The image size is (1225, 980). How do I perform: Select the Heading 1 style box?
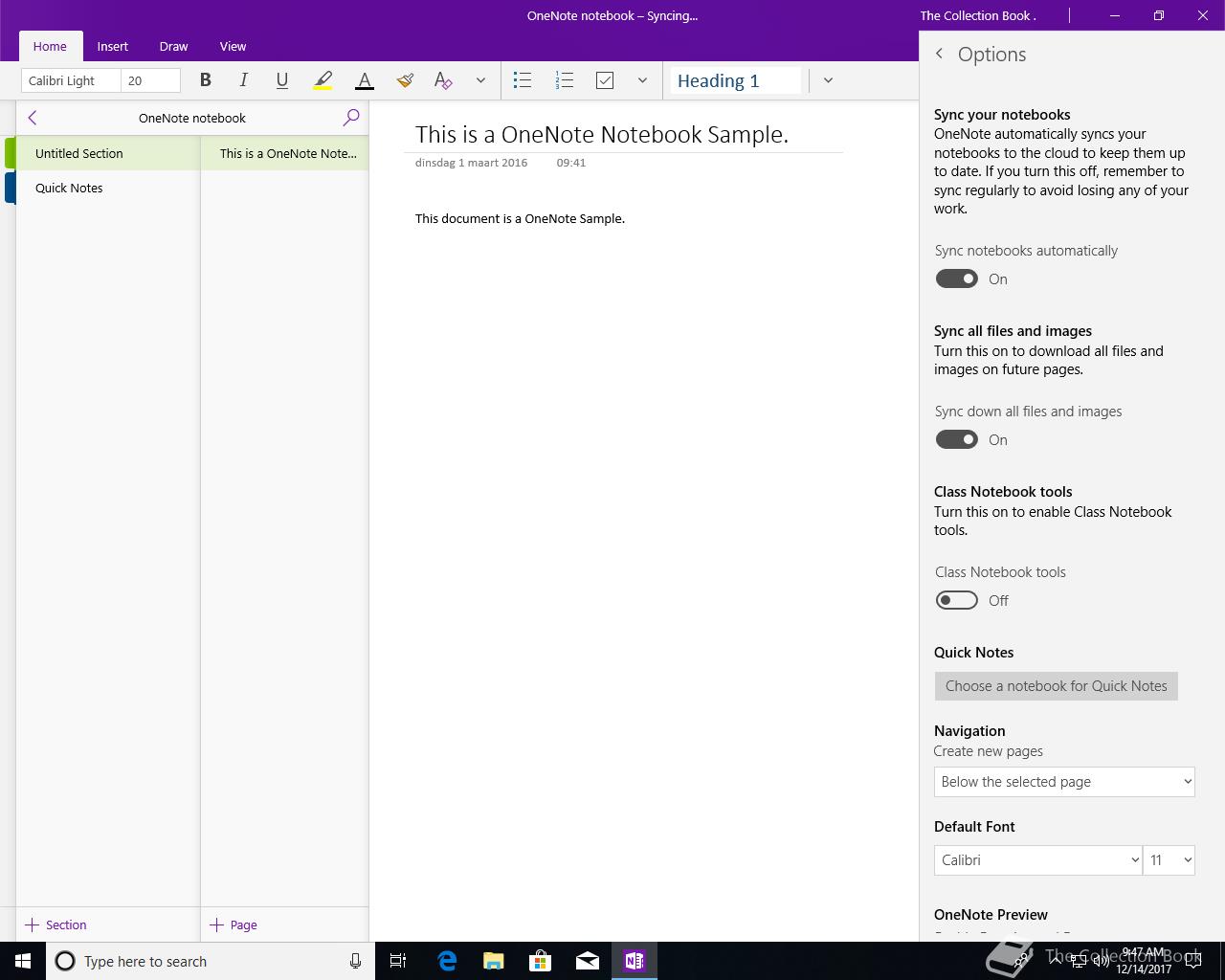click(735, 80)
